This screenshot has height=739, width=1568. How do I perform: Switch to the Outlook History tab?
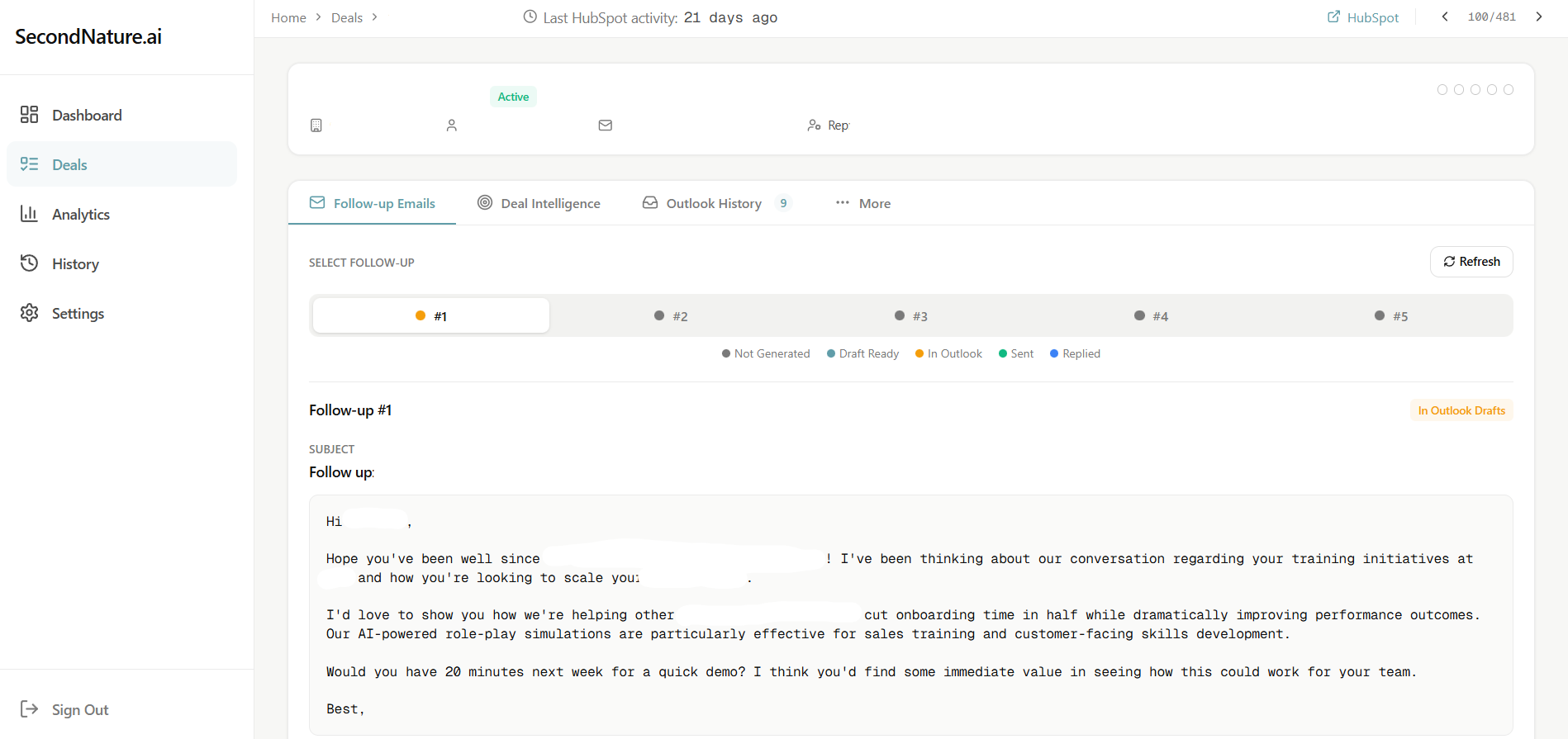(715, 203)
